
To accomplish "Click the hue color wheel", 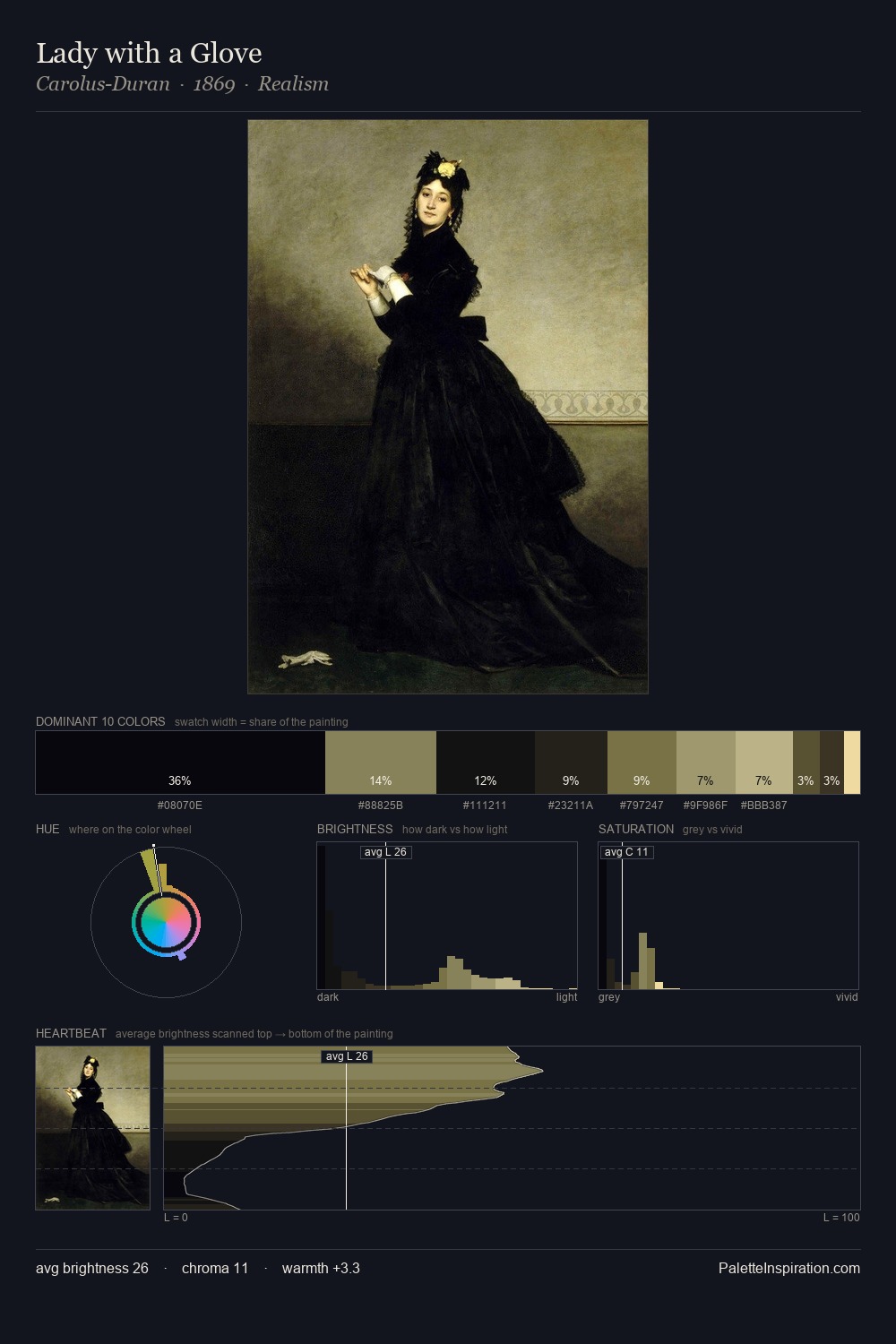I will (166, 922).
